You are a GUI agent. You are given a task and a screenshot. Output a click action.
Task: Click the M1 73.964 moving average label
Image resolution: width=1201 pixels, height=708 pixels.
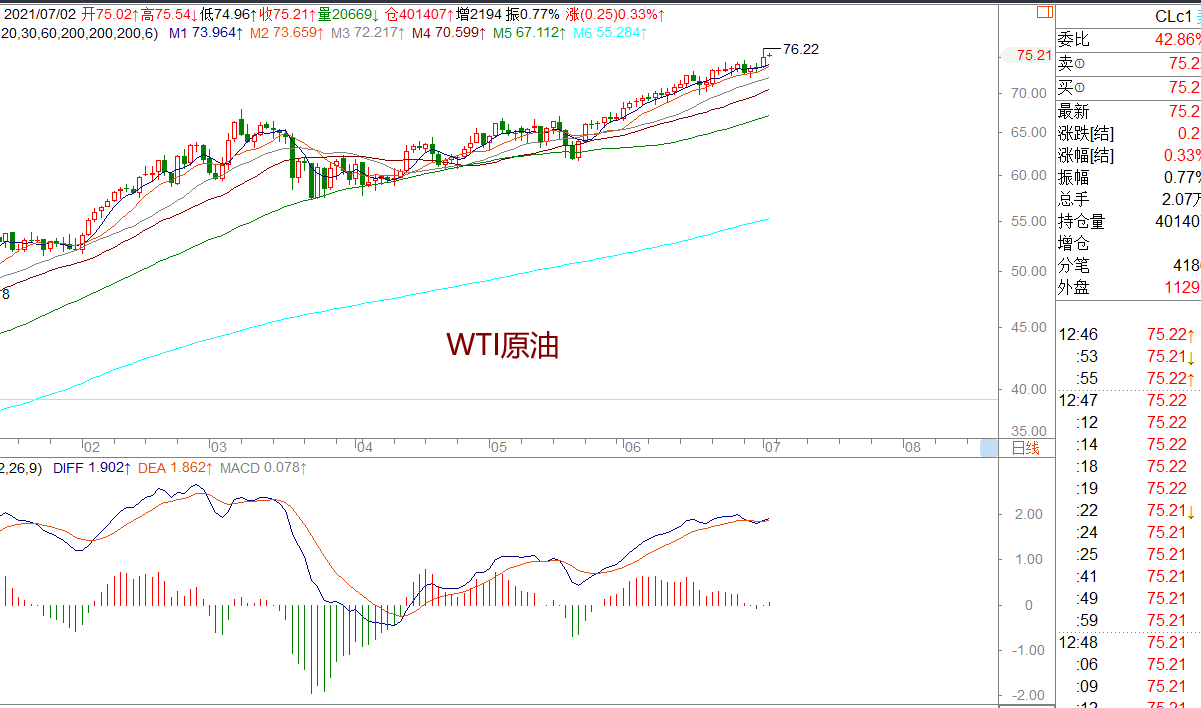(x=207, y=33)
